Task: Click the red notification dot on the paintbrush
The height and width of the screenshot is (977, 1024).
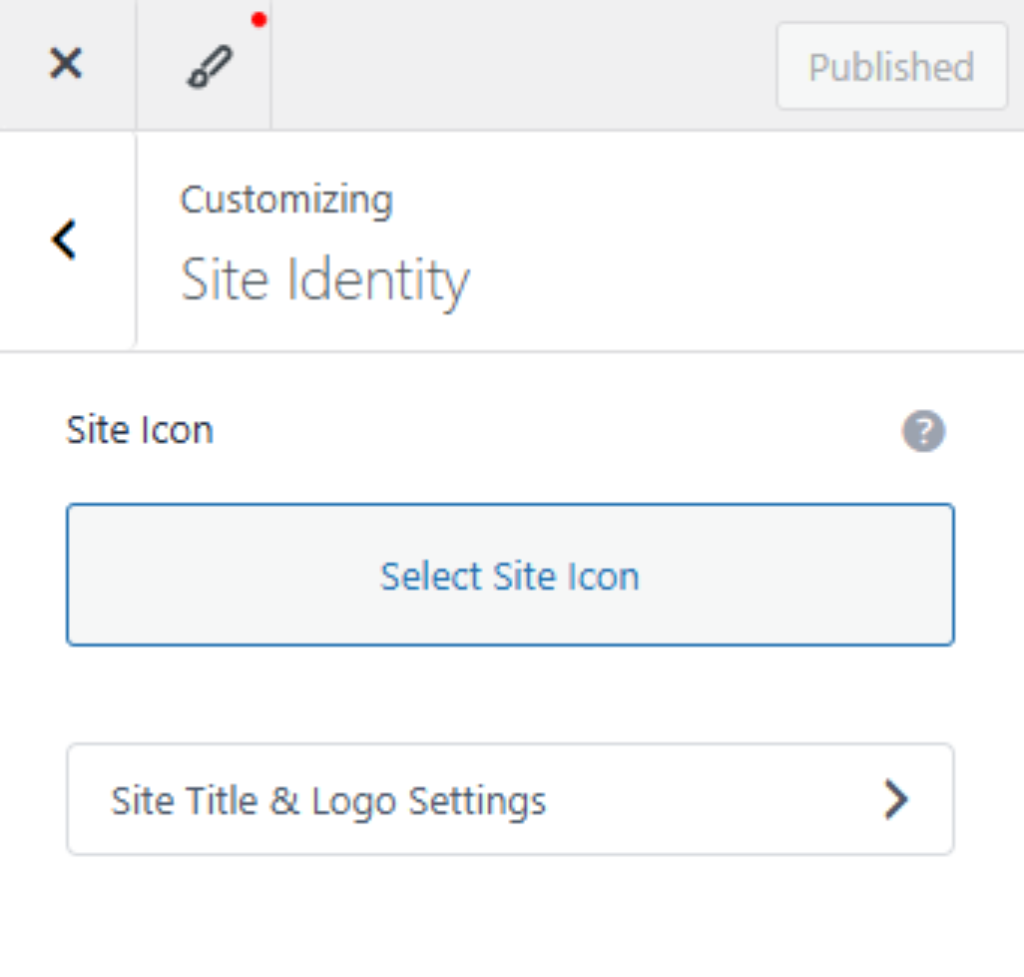Action: point(259,20)
